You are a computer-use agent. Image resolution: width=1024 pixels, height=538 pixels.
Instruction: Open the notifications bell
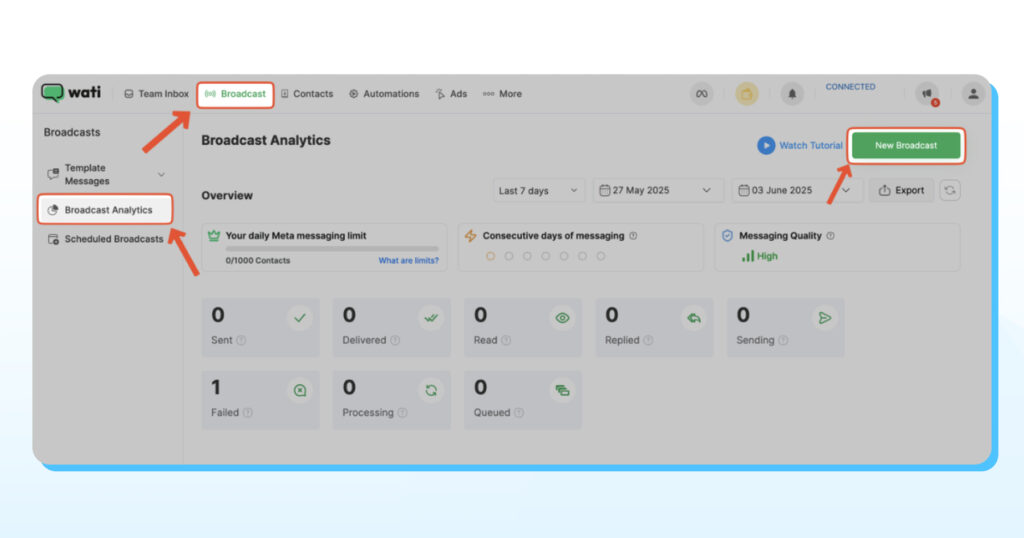click(x=792, y=94)
